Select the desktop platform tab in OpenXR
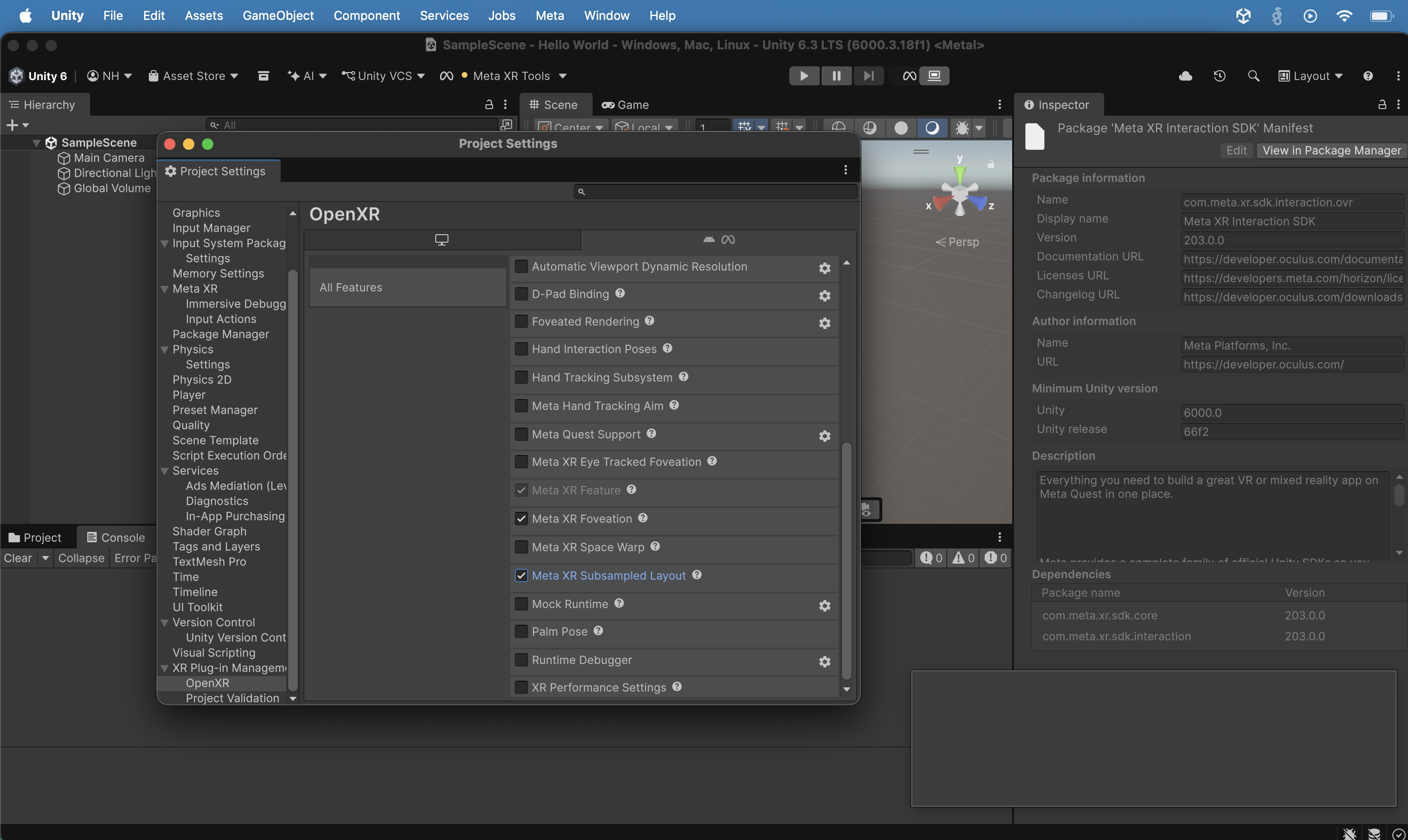 [442, 239]
